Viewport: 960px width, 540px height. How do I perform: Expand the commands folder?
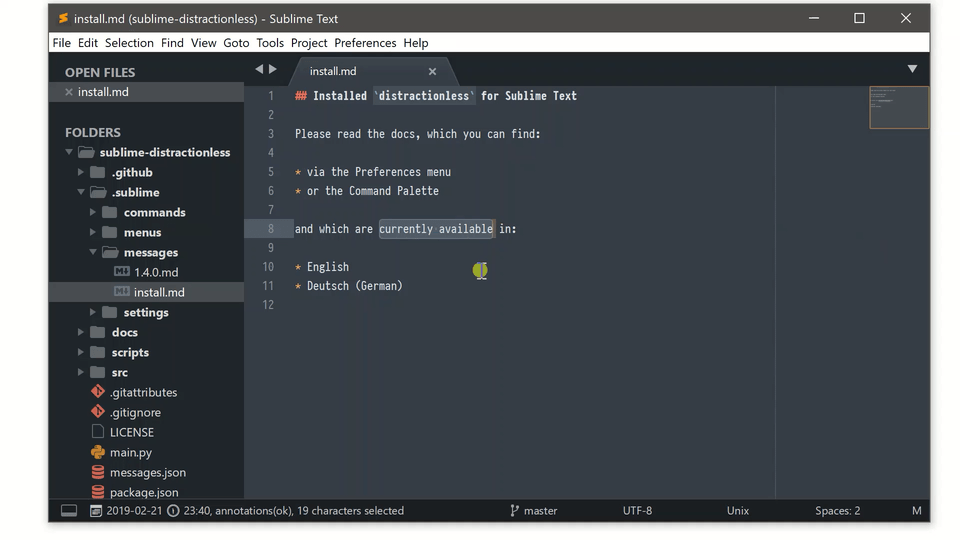point(92,212)
